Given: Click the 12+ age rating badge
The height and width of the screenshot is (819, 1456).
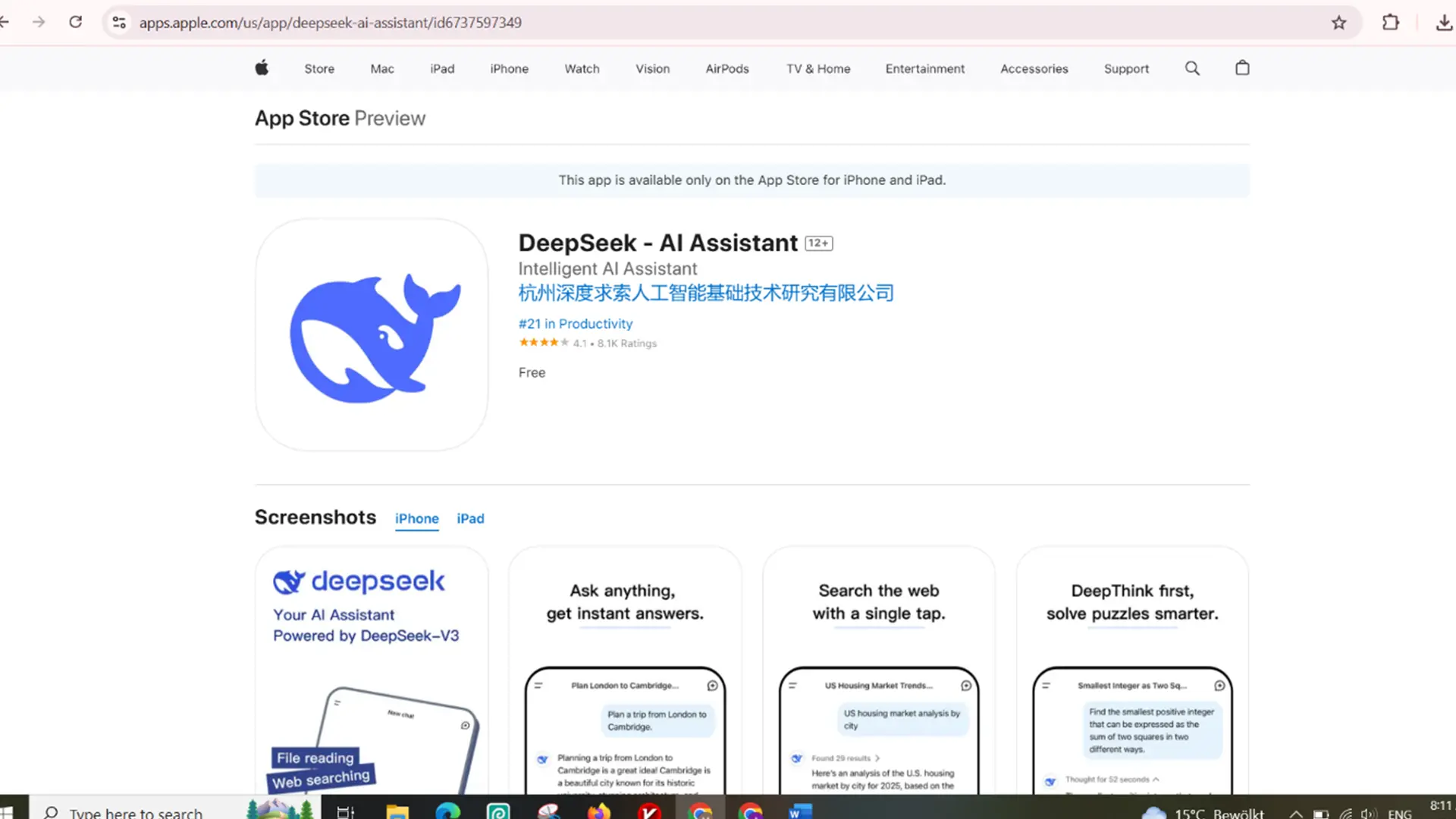Looking at the screenshot, I should click(818, 243).
